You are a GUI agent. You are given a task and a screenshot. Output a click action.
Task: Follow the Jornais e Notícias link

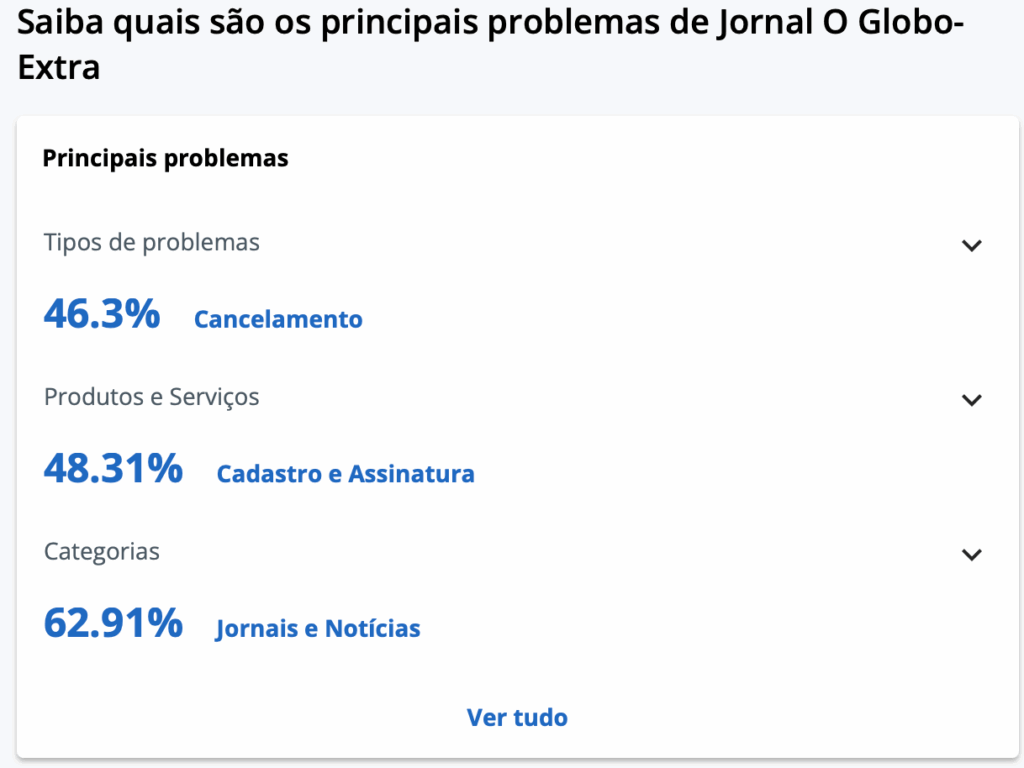point(318,628)
